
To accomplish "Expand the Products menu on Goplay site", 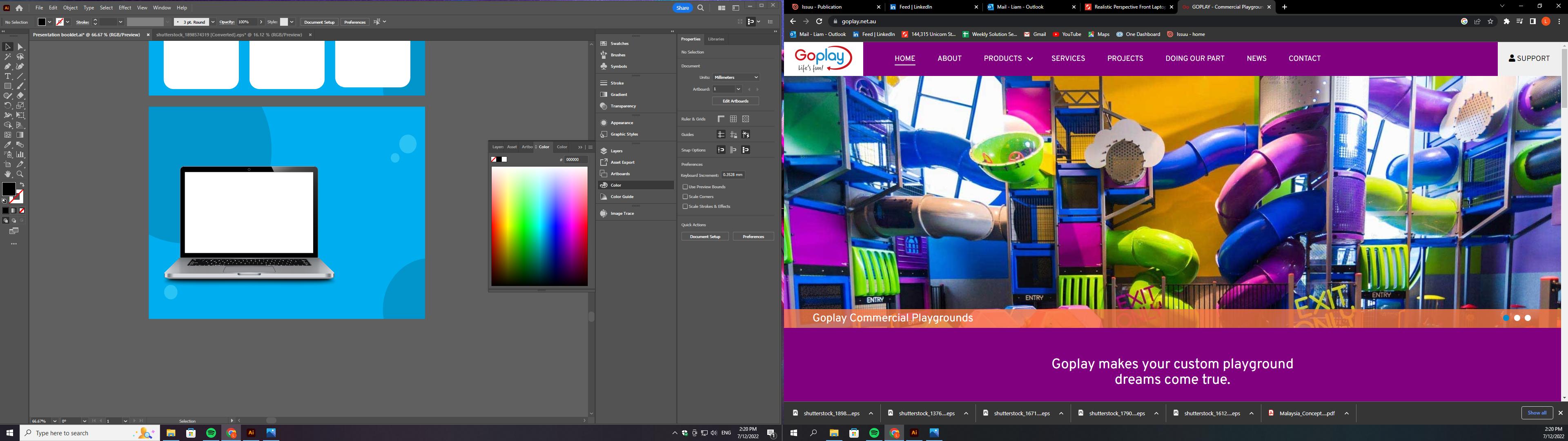I will (x=1007, y=58).
